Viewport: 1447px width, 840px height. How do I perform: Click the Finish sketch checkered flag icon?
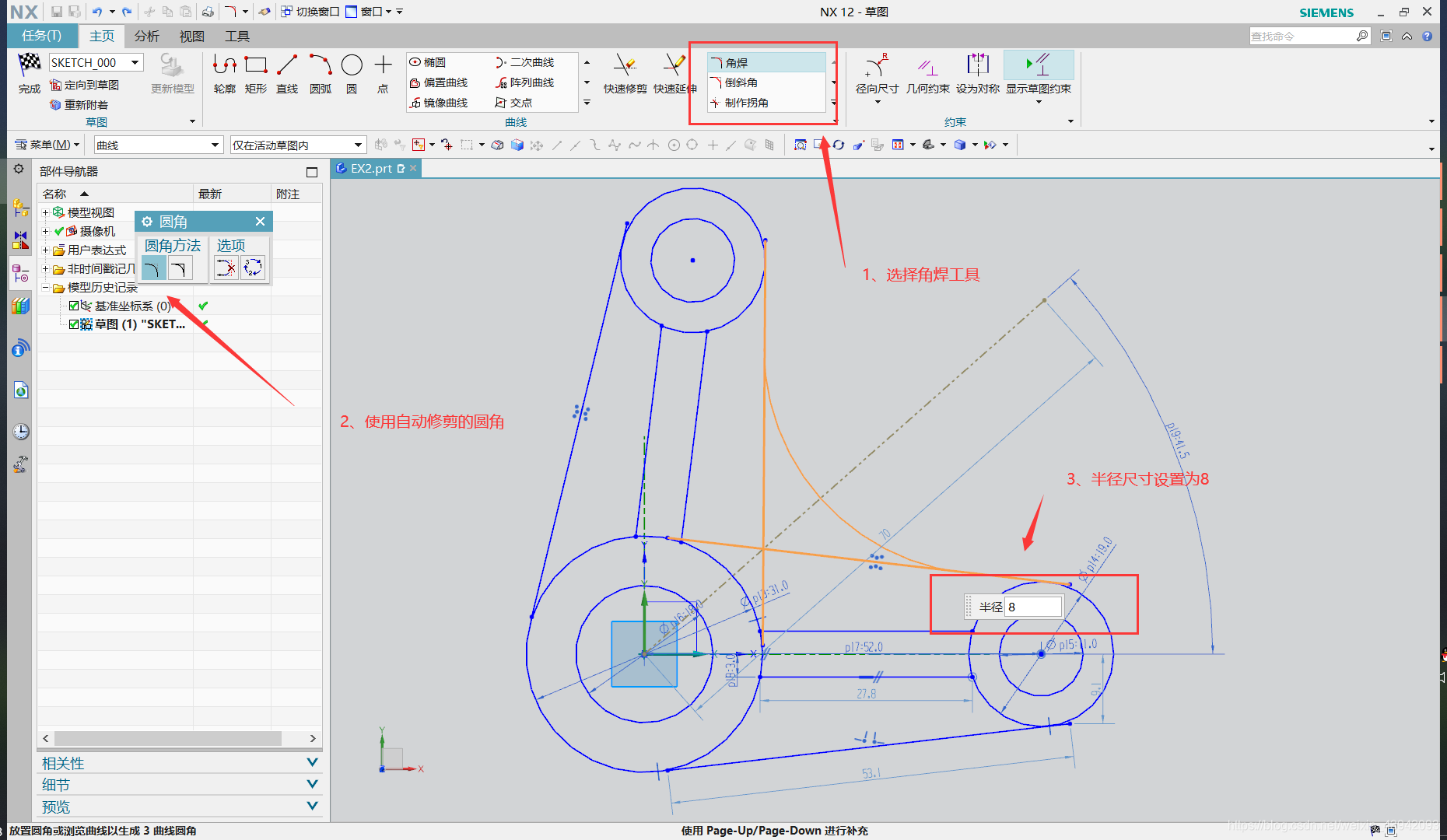pyautogui.click(x=30, y=64)
